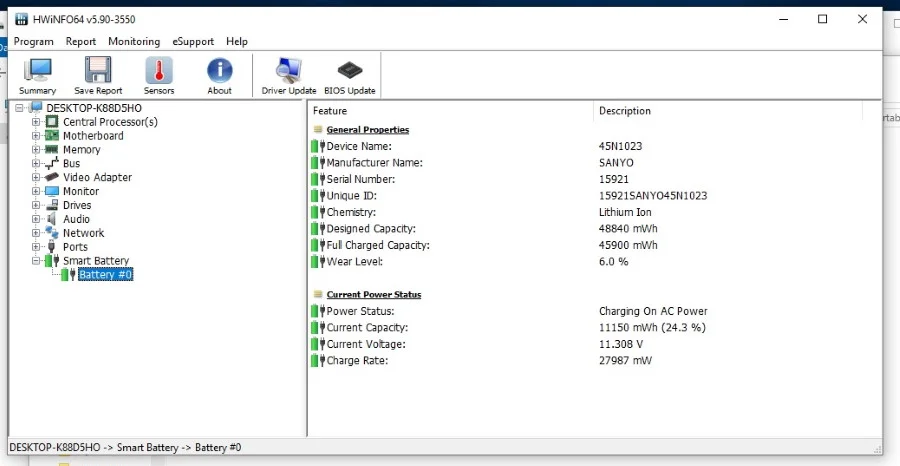Expand the Memory node
Image resolution: width=900 pixels, height=466 pixels.
click(x=36, y=149)
